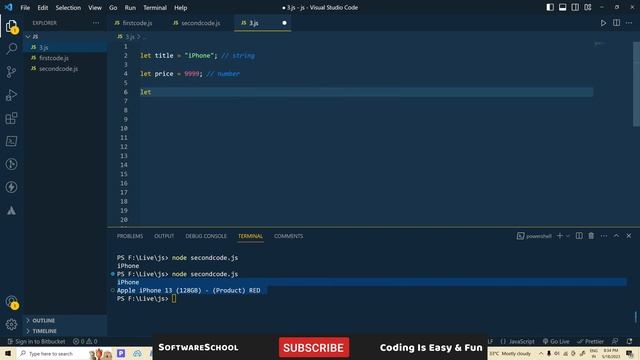Open firstcode.js in the Explorer tree
This screenshot has width=640, height=360.
click(x=65, y=58)
